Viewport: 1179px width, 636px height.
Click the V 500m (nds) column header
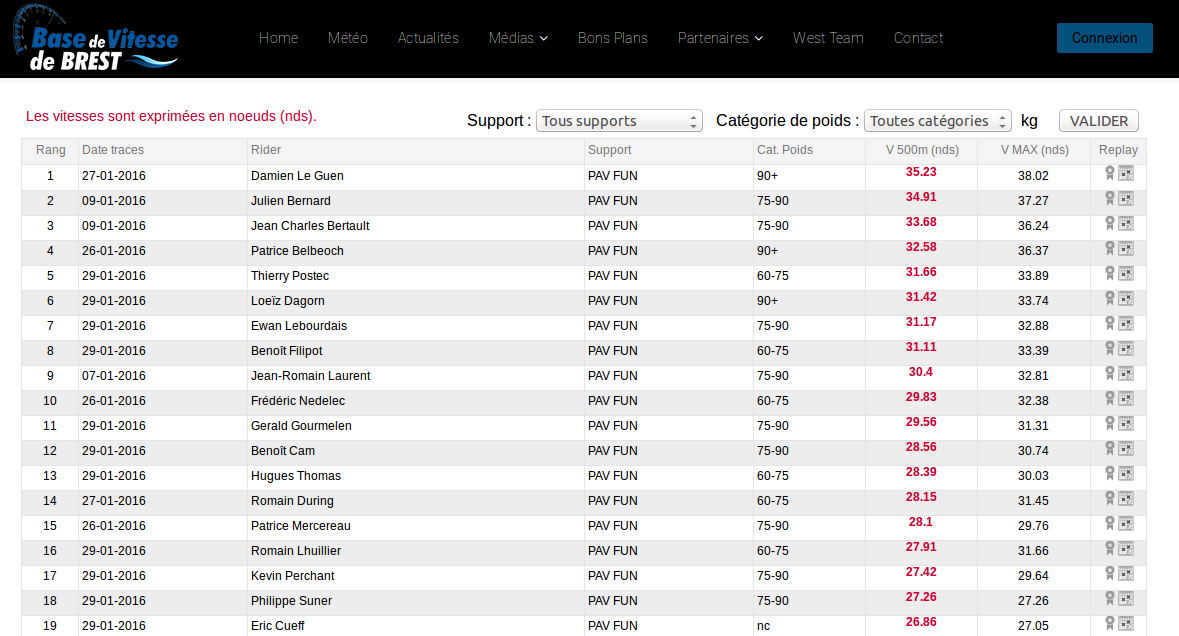coord(921,150)
